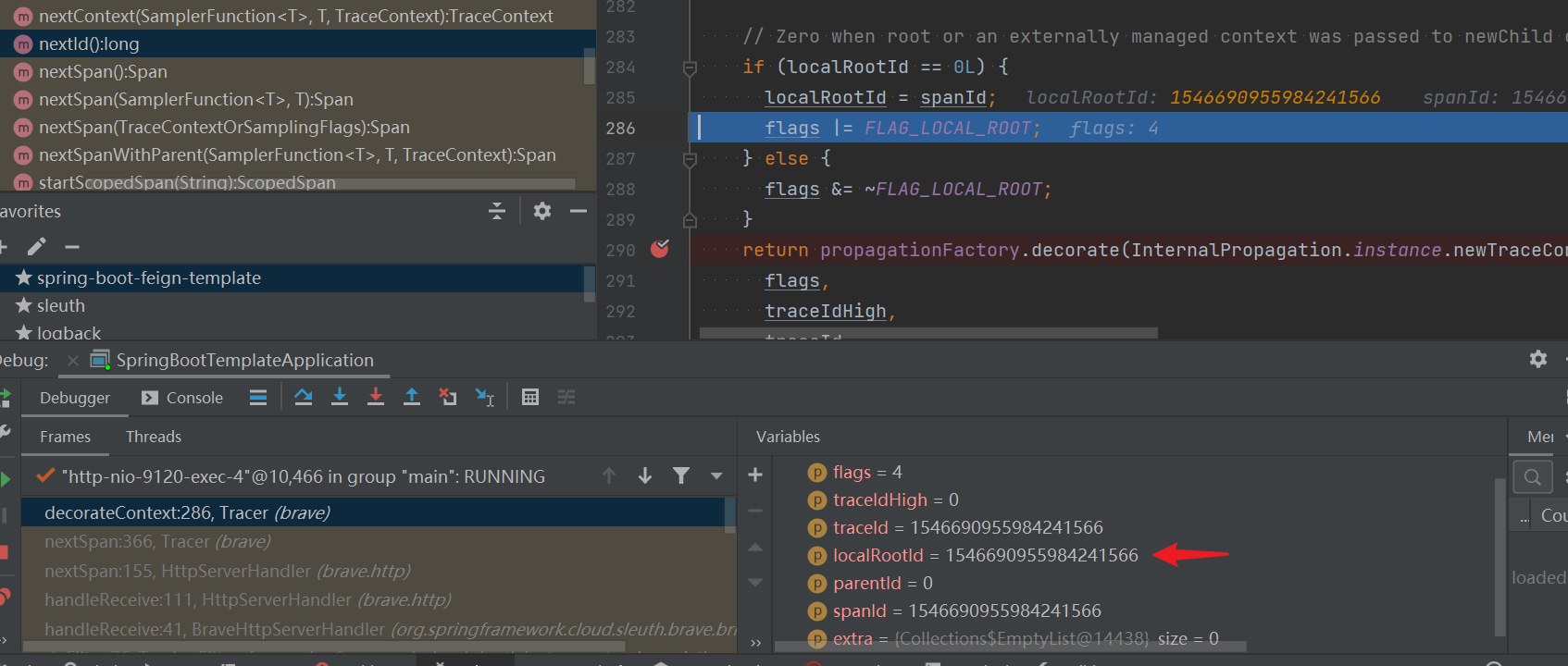Click the Drop Frame icon
Screen dimensions: 1568x666
coord(448,397)
